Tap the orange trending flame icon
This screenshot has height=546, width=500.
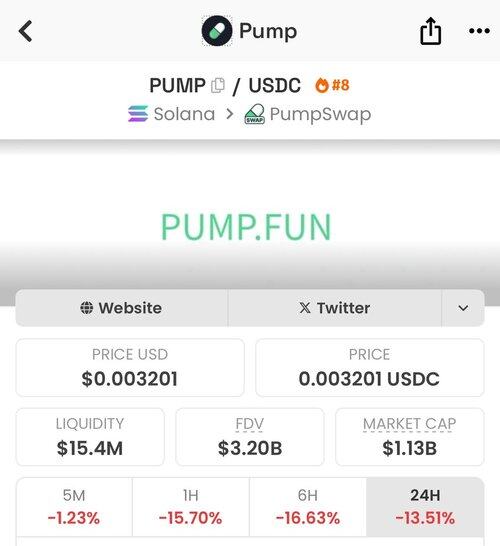click(322, 85)
